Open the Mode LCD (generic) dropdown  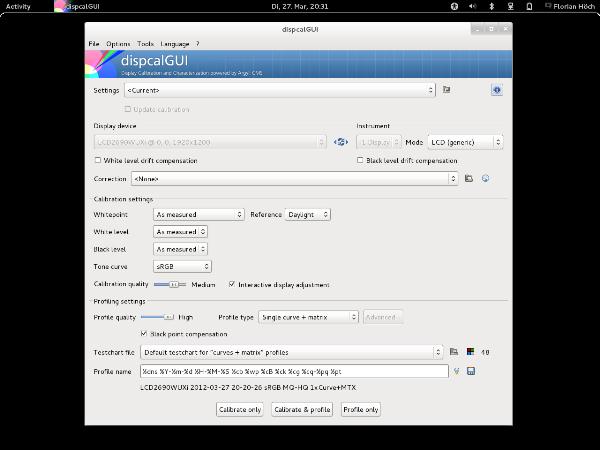point(465,142)
